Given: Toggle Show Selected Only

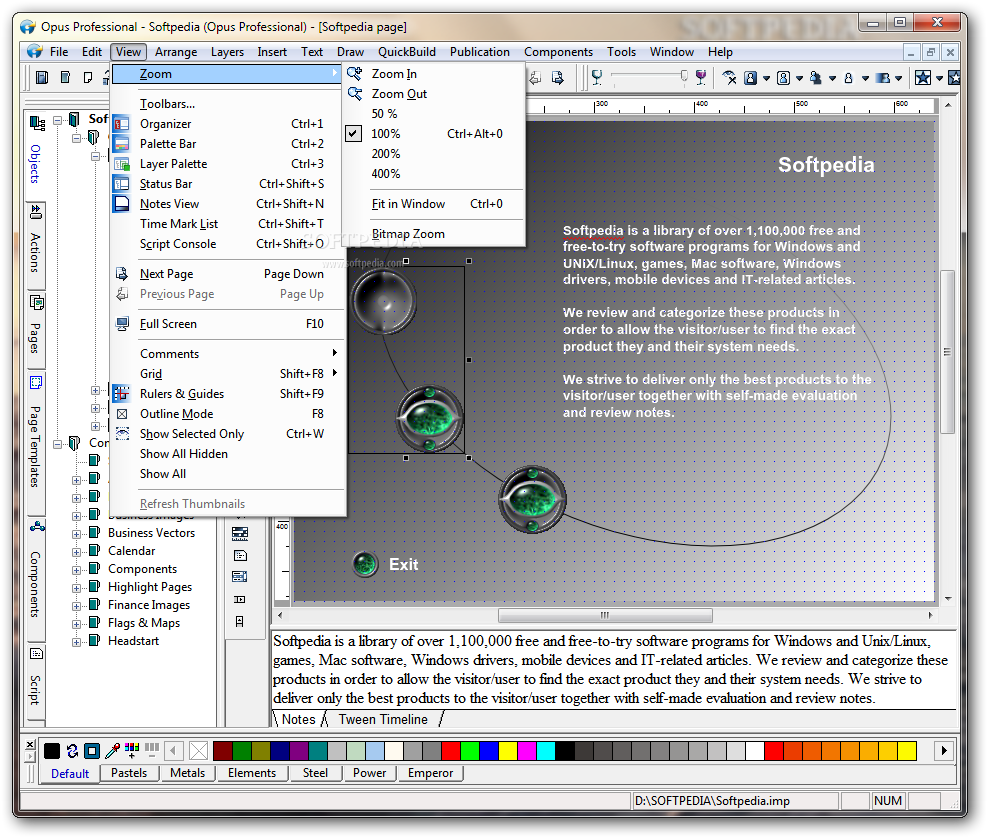Looking at the screenshot, I should click(x=228, y=434).
